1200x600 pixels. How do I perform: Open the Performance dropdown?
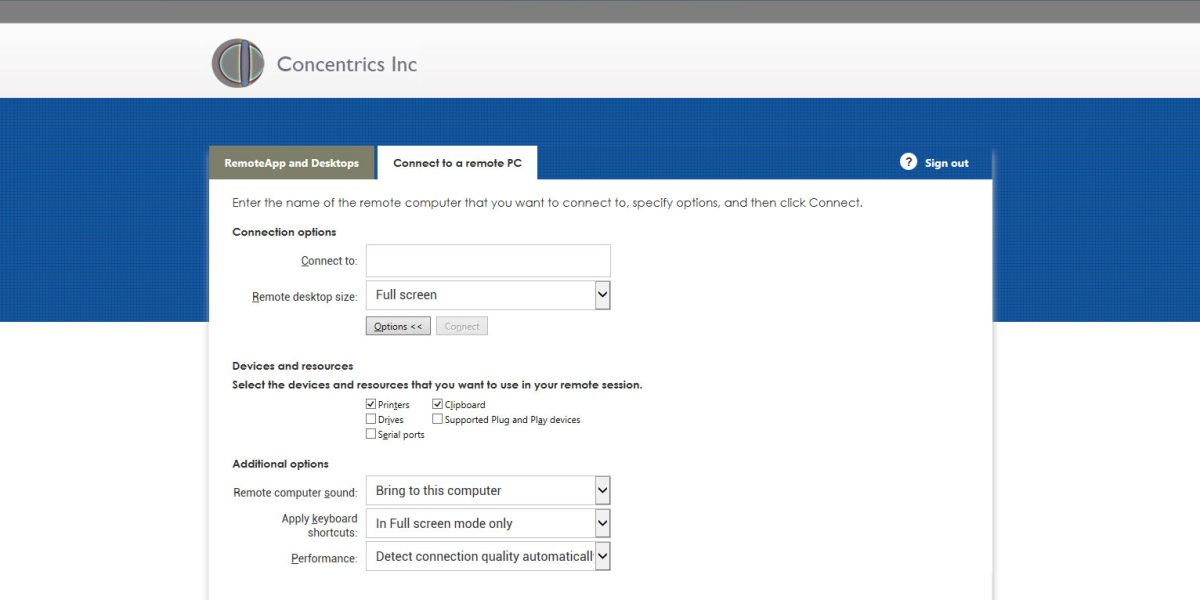pyautogui.click(x=488, y=556)
